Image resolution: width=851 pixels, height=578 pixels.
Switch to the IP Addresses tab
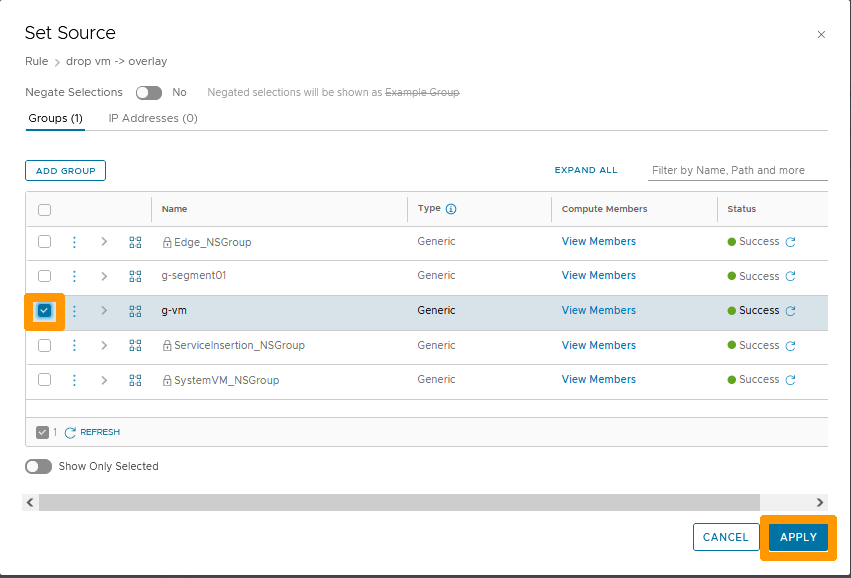[x=152, y=118]
